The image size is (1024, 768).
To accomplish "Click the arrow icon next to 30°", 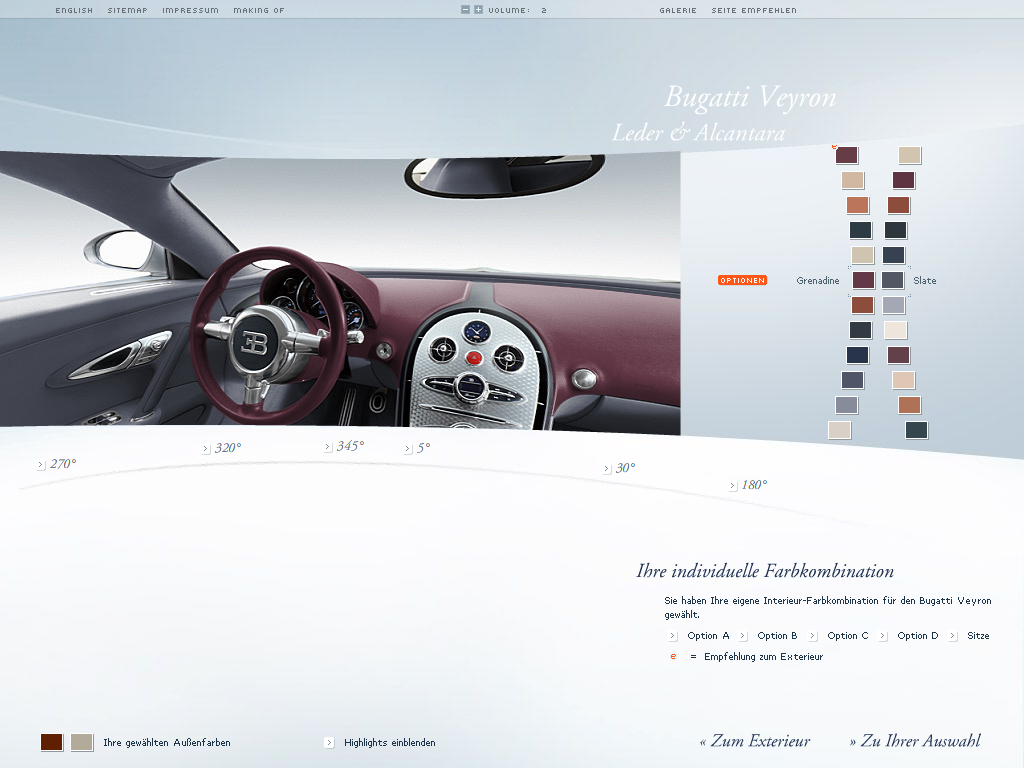I will click(x=607, y=469).
